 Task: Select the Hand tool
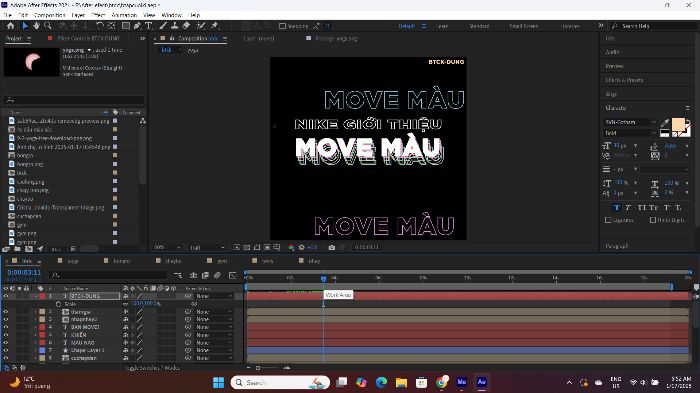coord(36,26)
